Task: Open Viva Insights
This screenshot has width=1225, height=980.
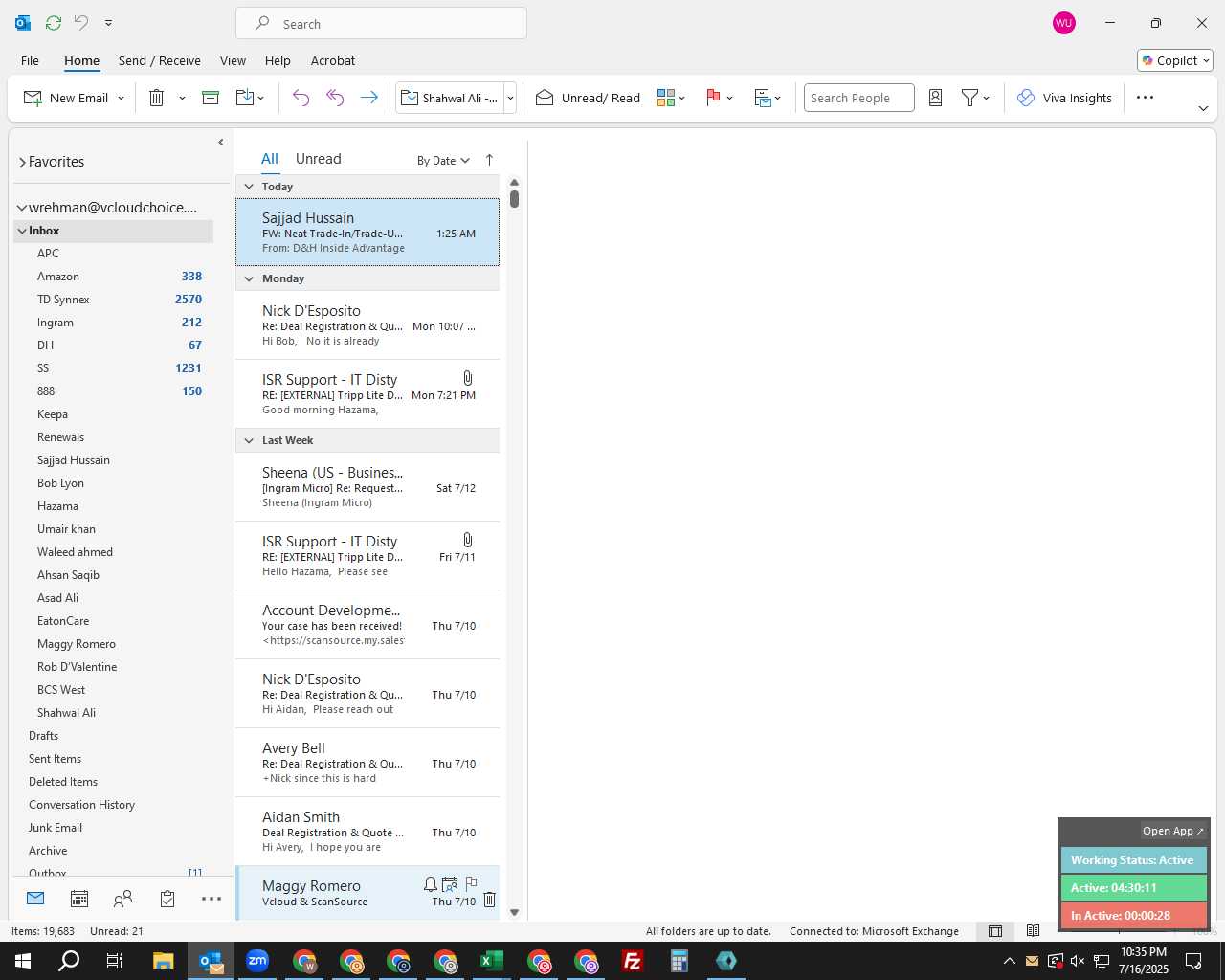Action: (1064, 98)
